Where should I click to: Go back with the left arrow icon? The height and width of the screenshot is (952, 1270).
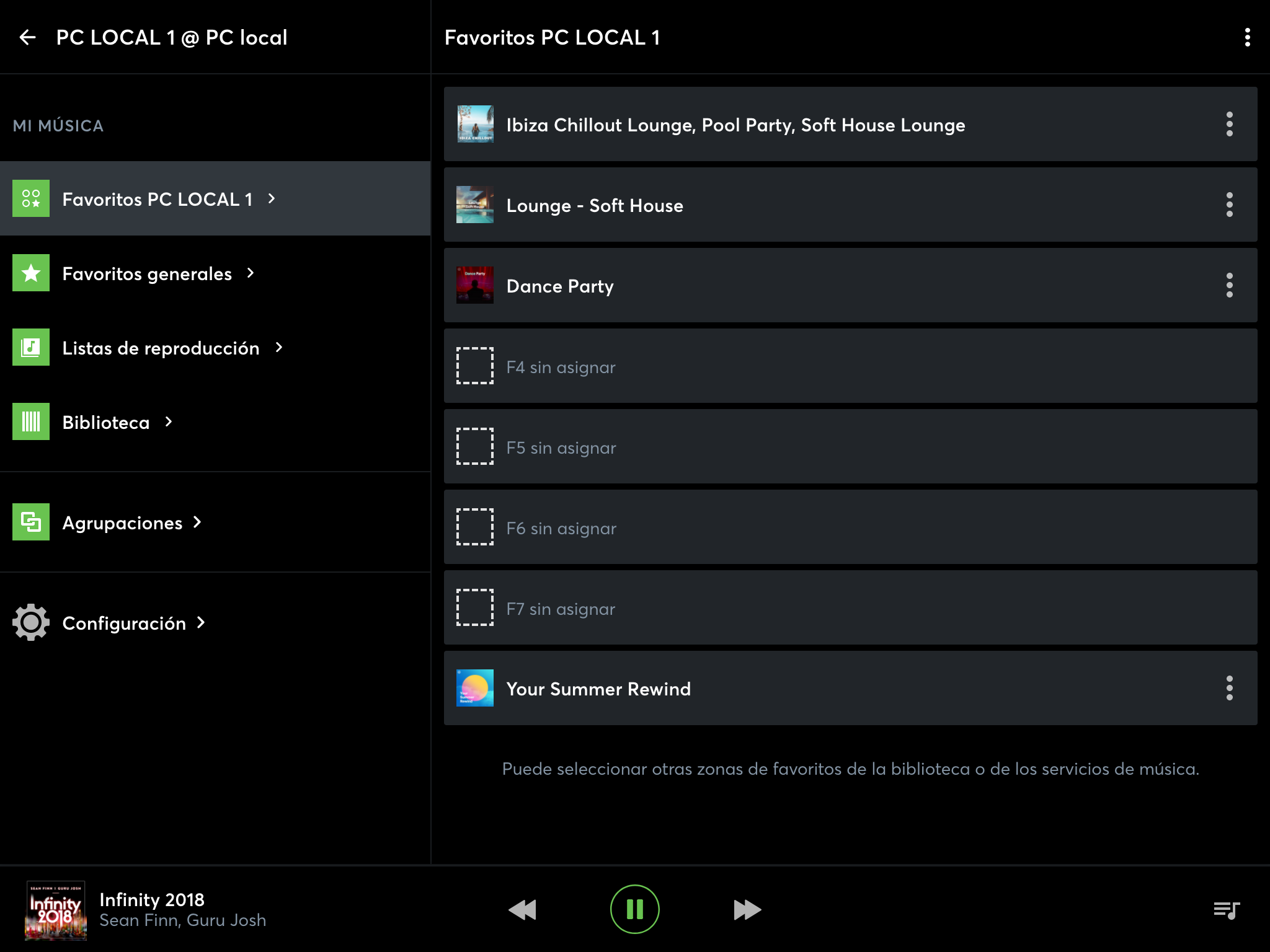[x=27, y=37]
